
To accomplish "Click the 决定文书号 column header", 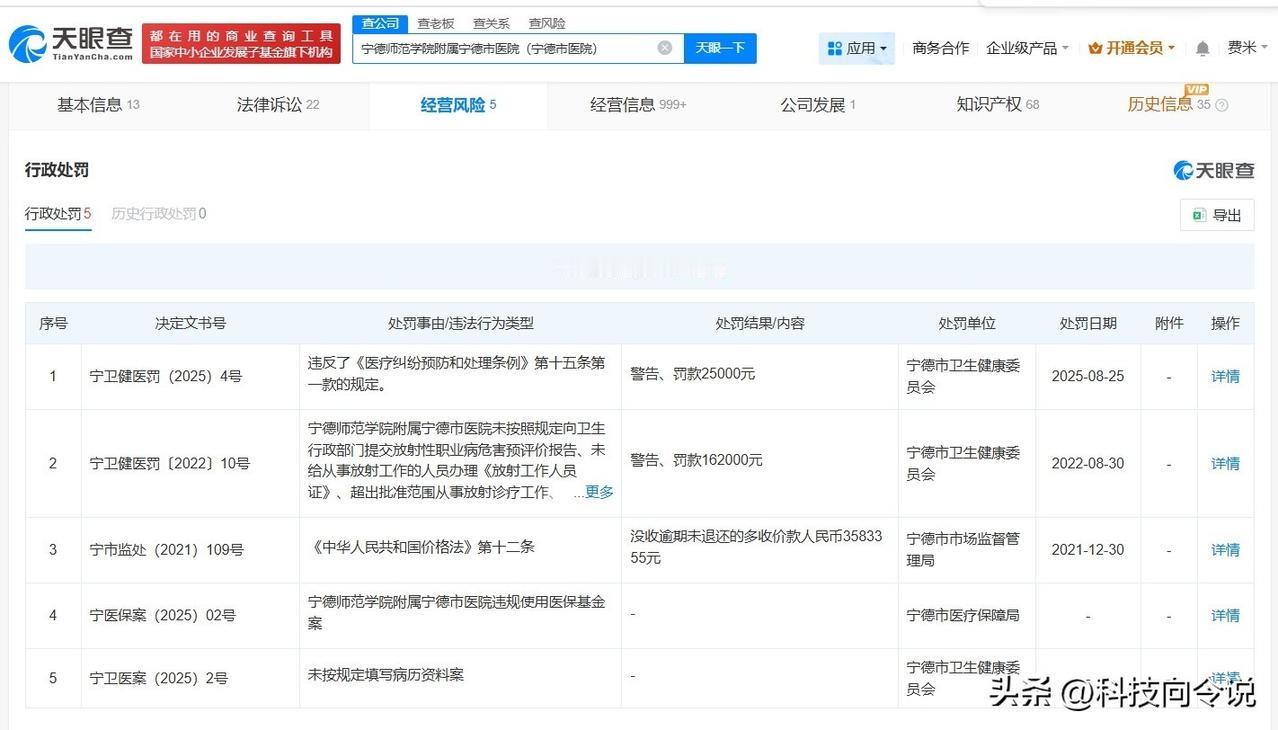I will point(190,323).
